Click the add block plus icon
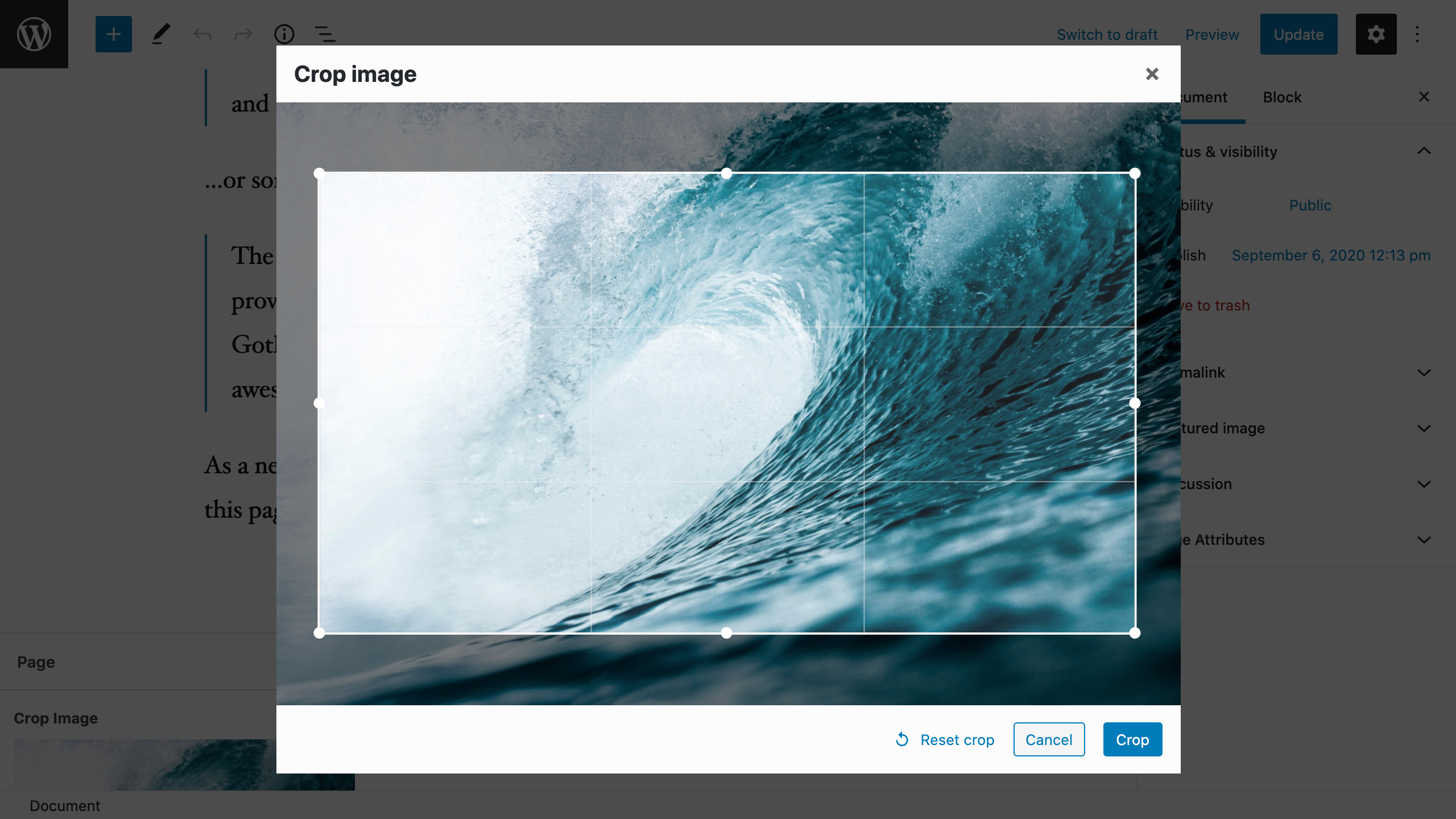This screenshot has width=1456, height=819. pos(113,34)
